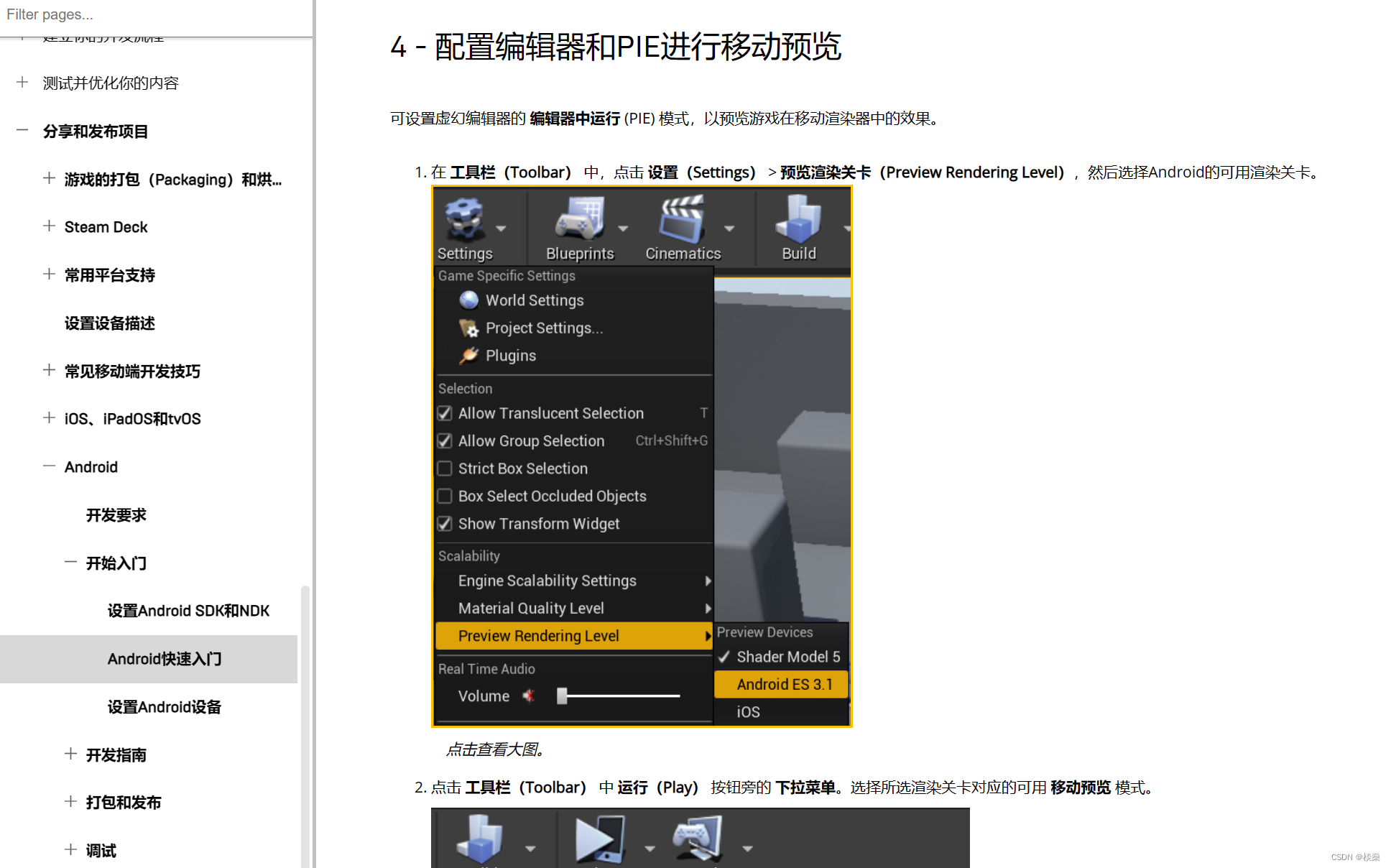Open the 设置Android设备 page link
1391x868 pixels.
click(x=164, y=707)
